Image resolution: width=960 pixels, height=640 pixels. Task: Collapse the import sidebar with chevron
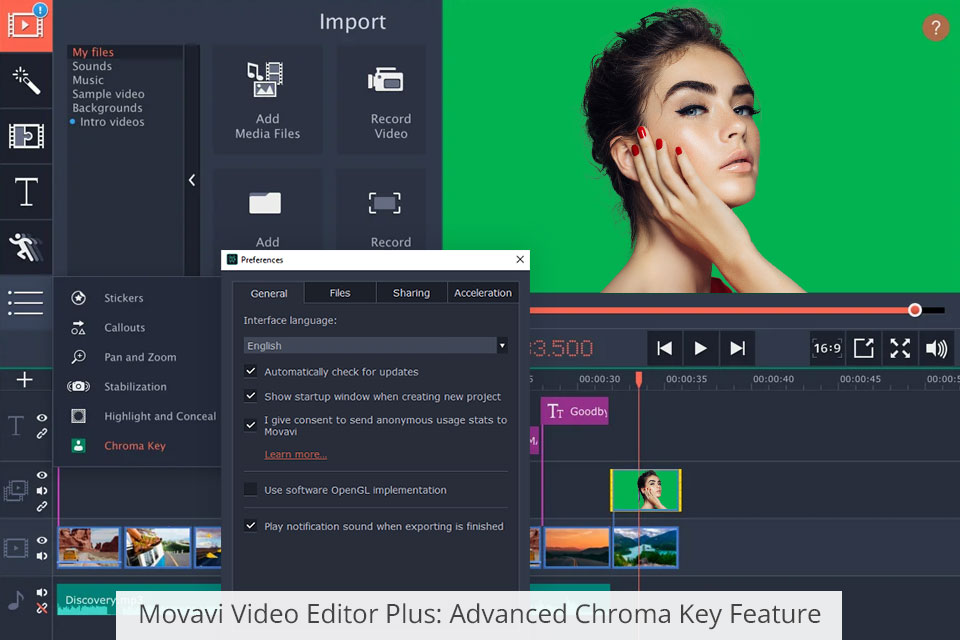192,180
